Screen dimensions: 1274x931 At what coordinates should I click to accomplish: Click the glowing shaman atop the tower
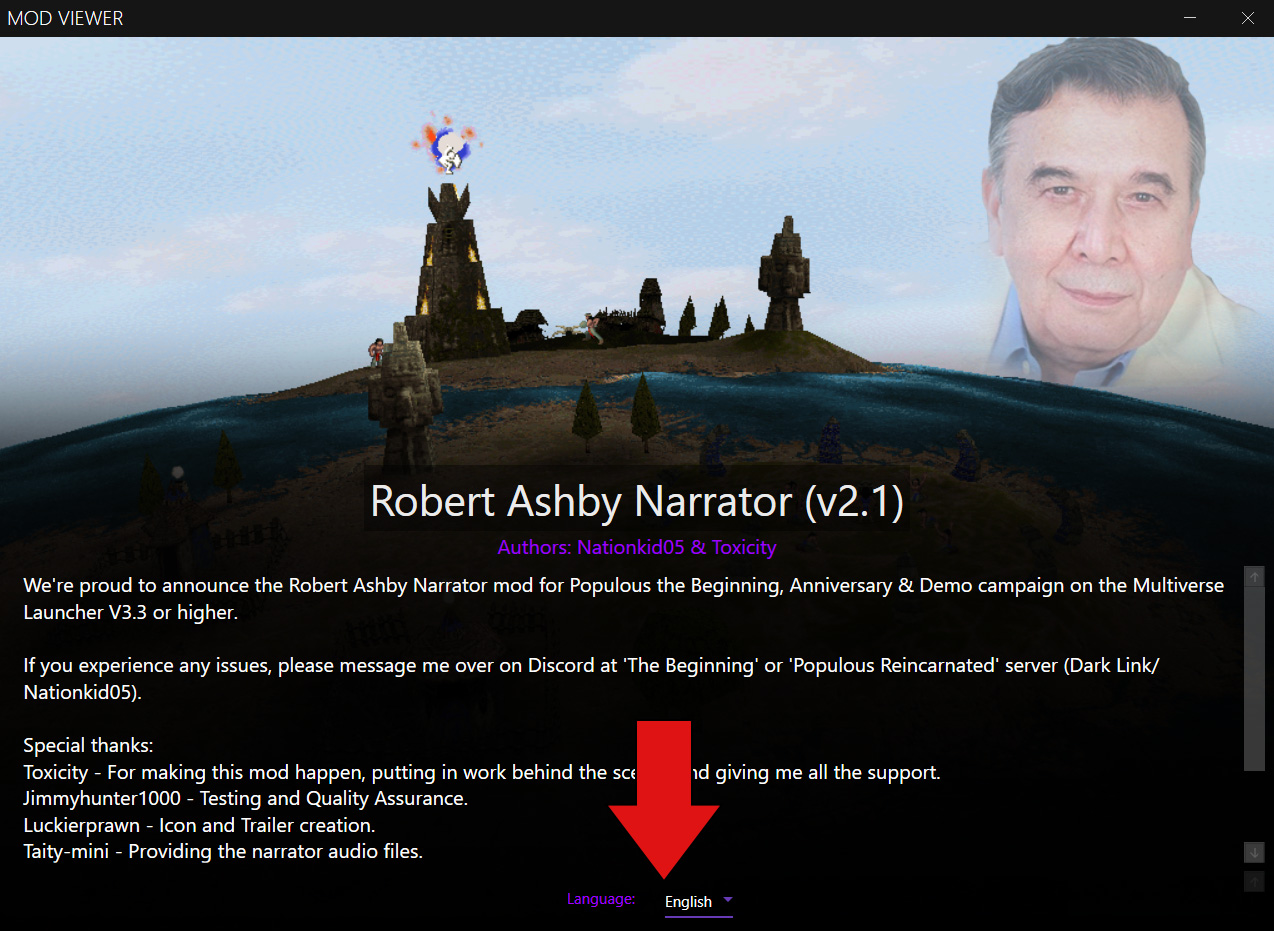pyautogui.click(x=448, y=147)
